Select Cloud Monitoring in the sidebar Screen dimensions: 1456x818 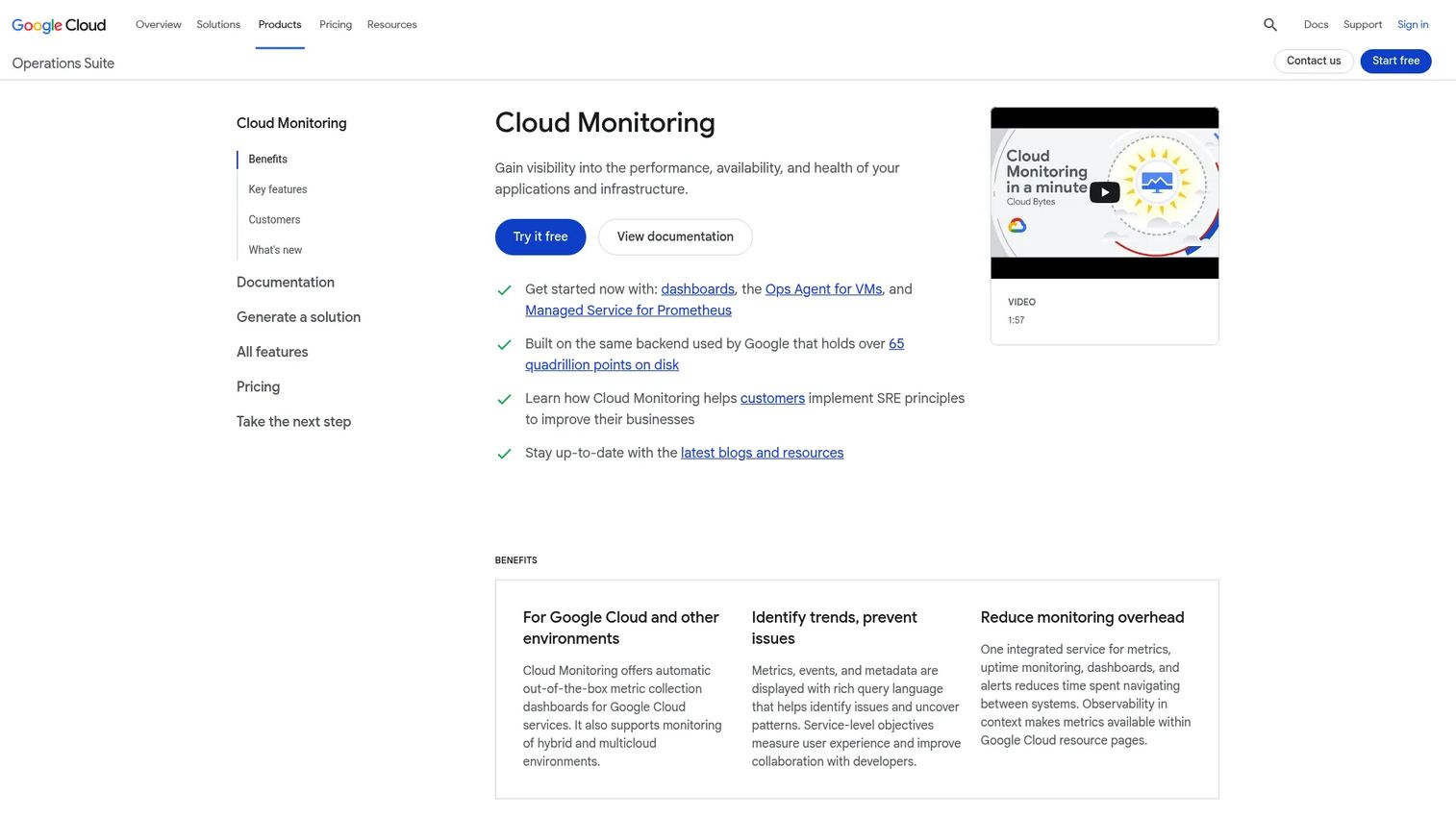pyautogui.click(x=291, y=123)
